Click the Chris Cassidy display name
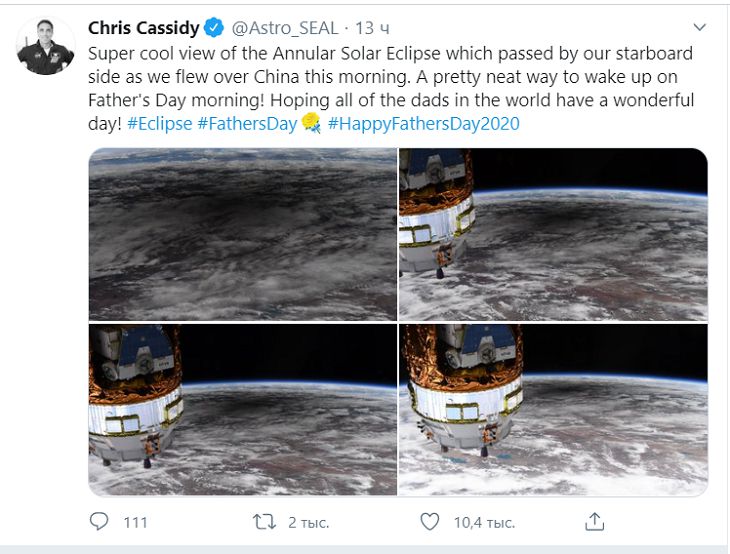 (x=144, y=27)
